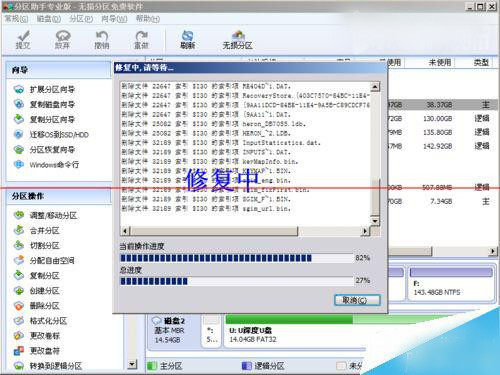500x375 pixels.
Task: Click the 撤销 (Undo) toolbar icon
Action: (102, 40)
